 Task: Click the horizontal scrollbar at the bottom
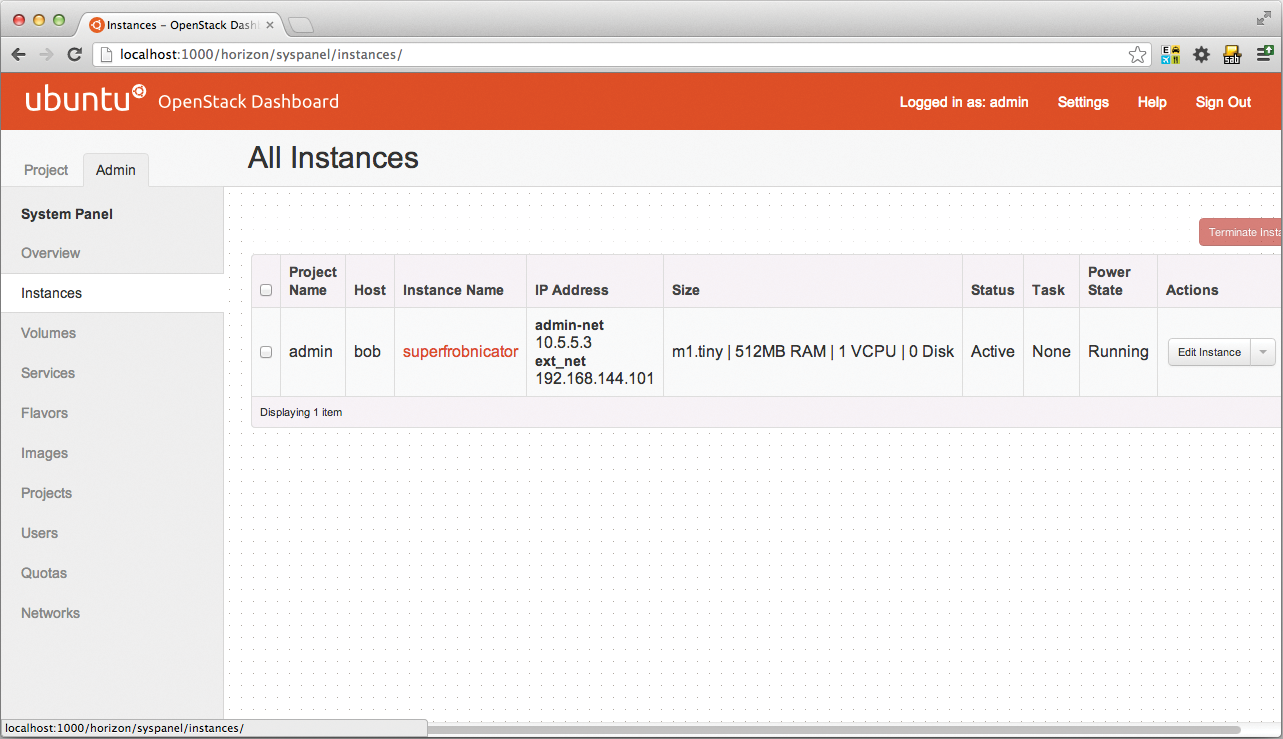click(x=830, y=729)
